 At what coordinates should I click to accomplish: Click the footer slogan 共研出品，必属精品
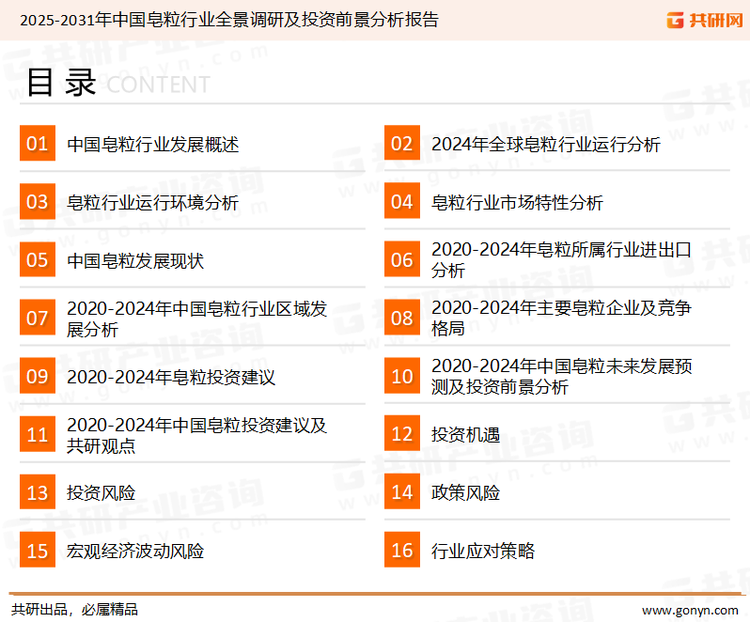74,610
